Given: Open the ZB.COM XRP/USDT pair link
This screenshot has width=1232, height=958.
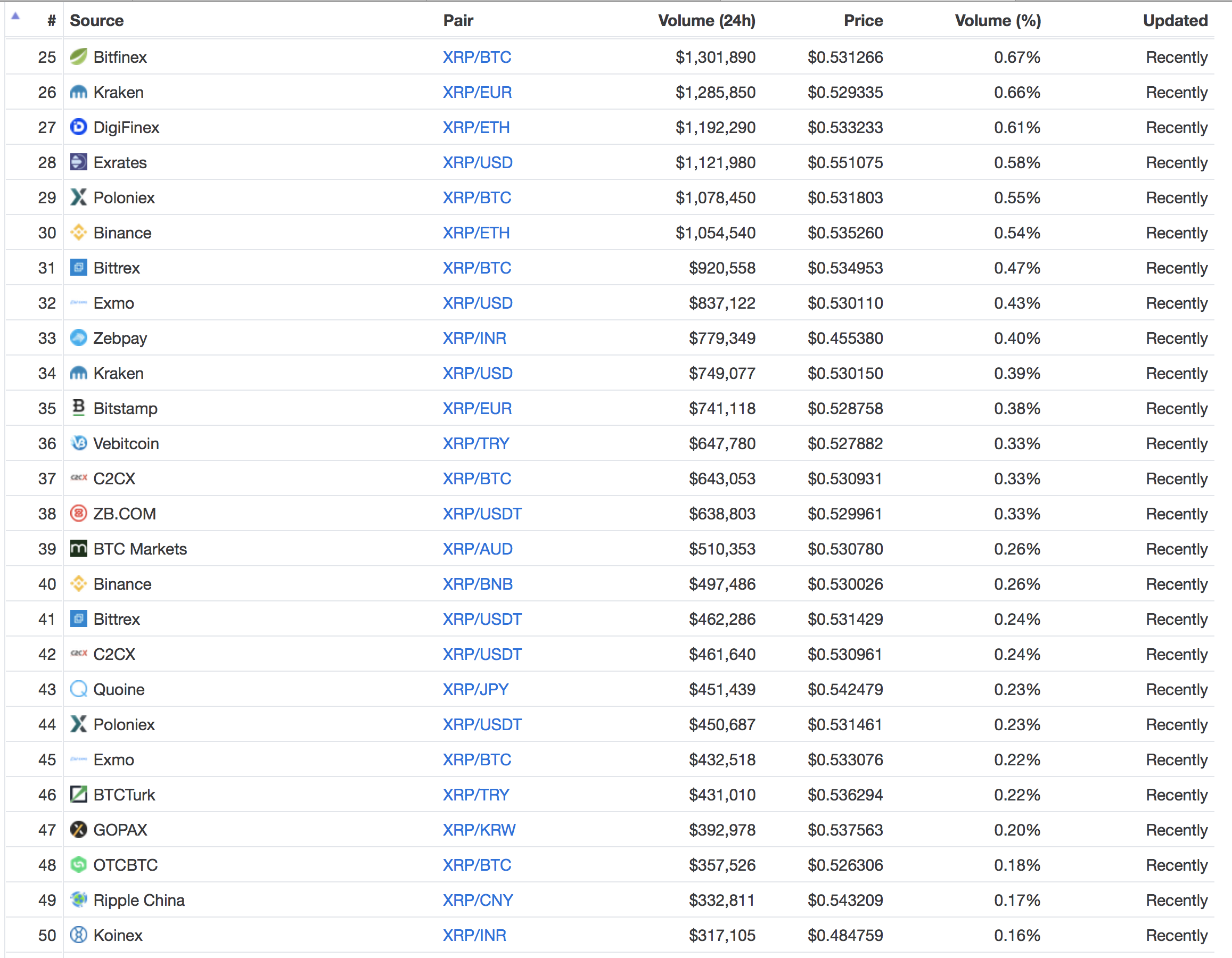Looking at the screenshot, I should [482, 514].
